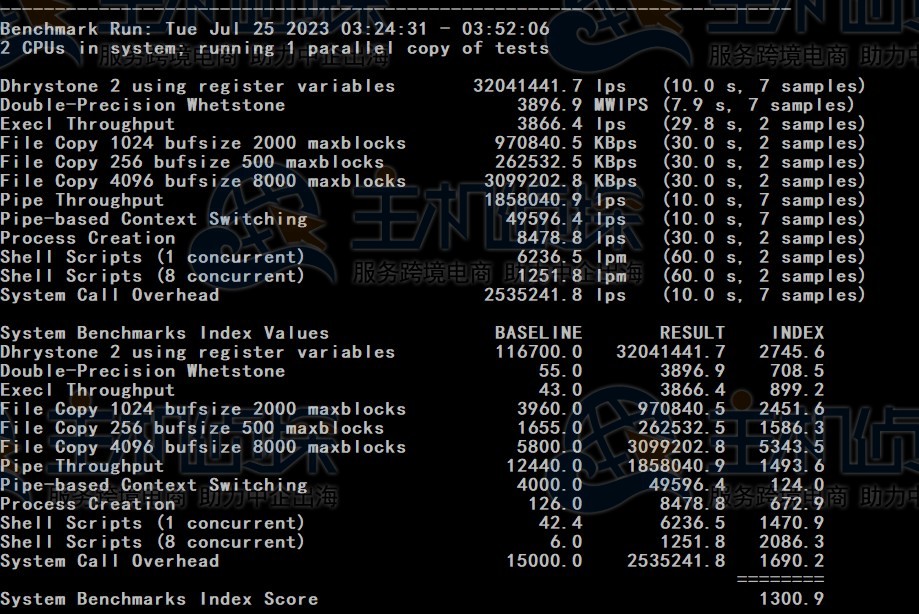
Task: Click the "System Benchmarks Index Values" heading
Action: tap(164, 333)
